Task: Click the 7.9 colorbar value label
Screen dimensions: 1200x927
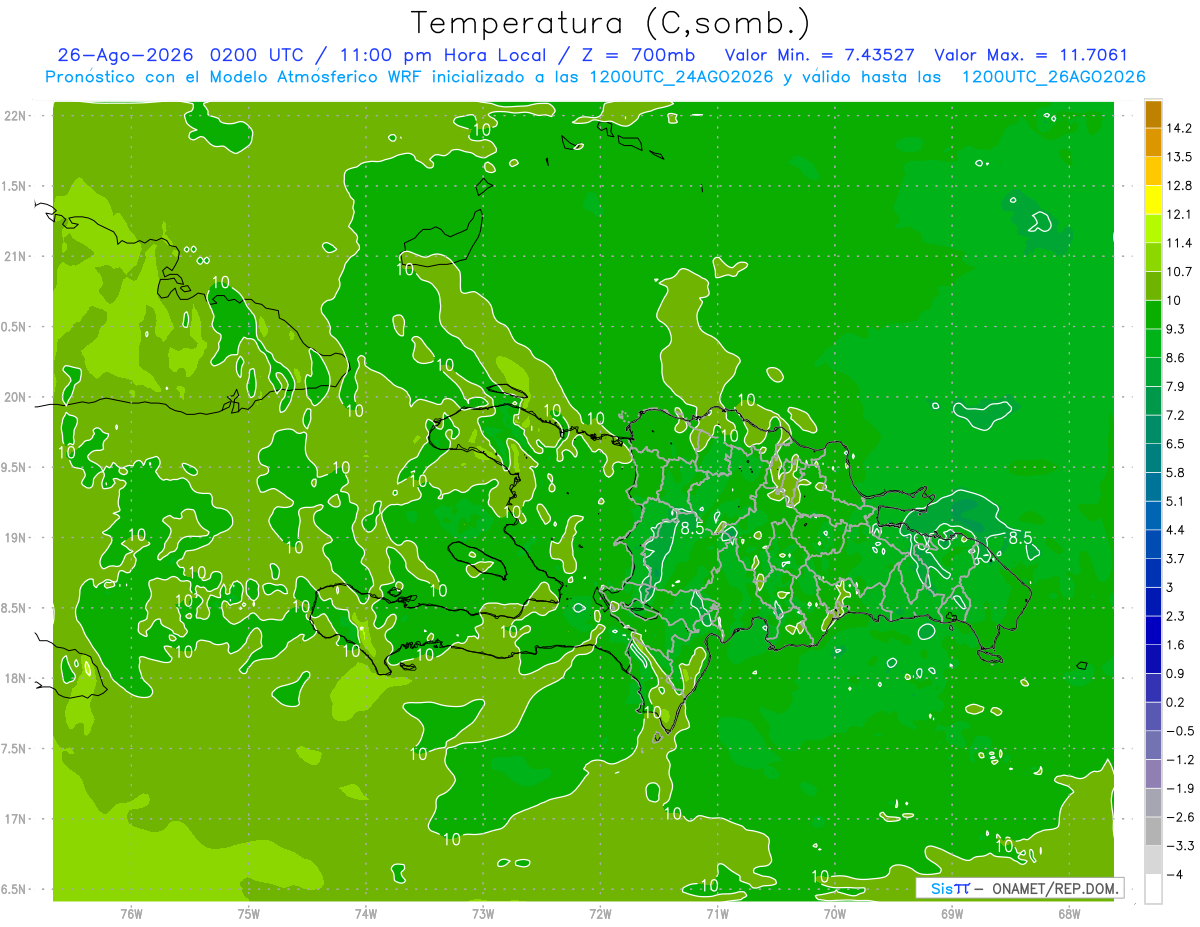Action: point(1176,386)
